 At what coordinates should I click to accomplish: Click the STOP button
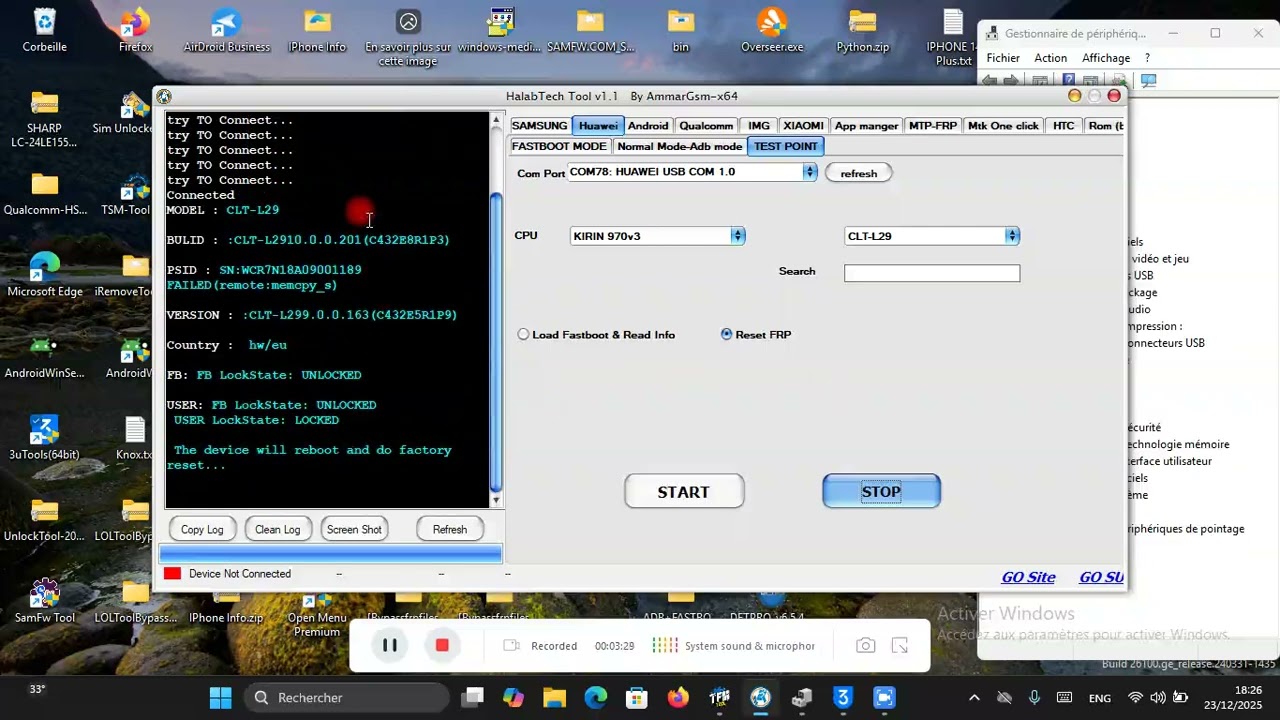881,491
